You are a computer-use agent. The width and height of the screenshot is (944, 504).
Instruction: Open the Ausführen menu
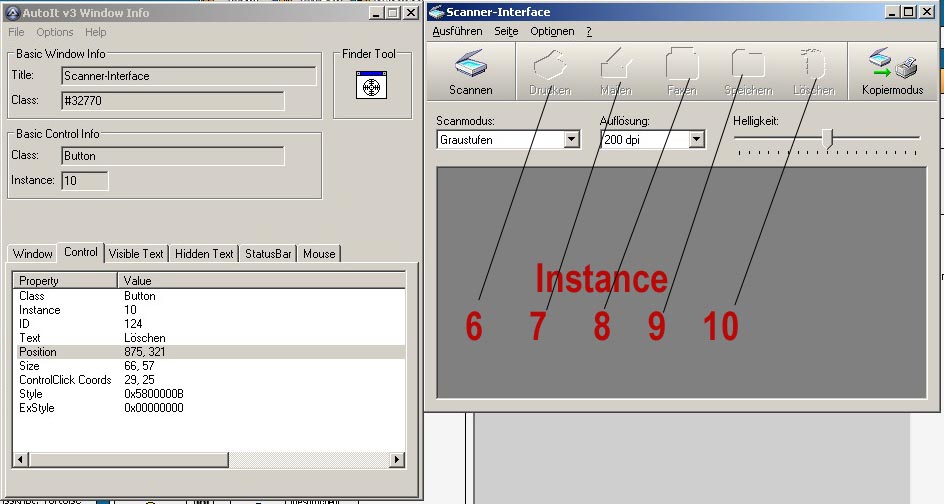[x=457, y=32]
